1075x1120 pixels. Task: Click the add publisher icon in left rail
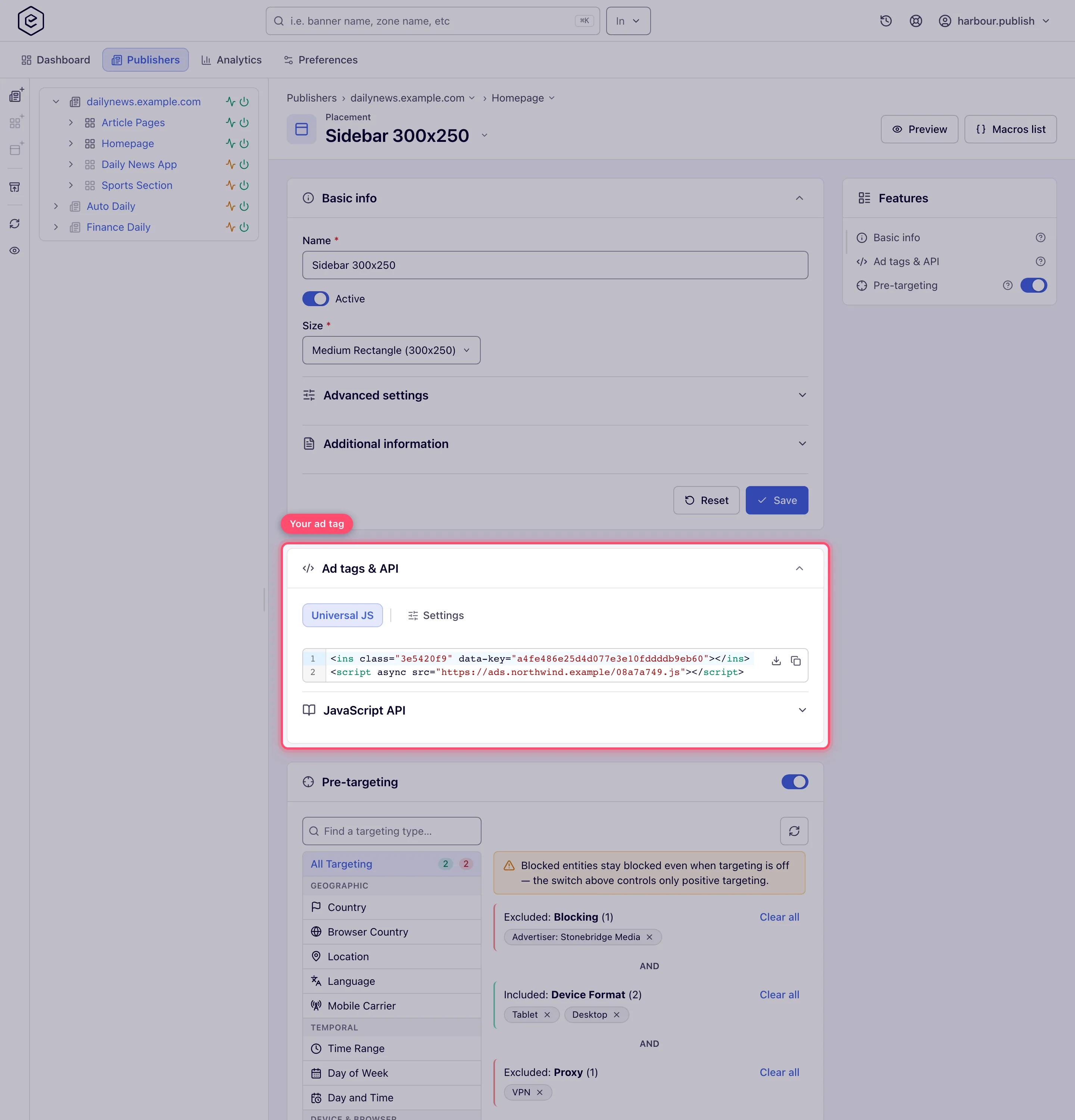[x=16, y=96]
